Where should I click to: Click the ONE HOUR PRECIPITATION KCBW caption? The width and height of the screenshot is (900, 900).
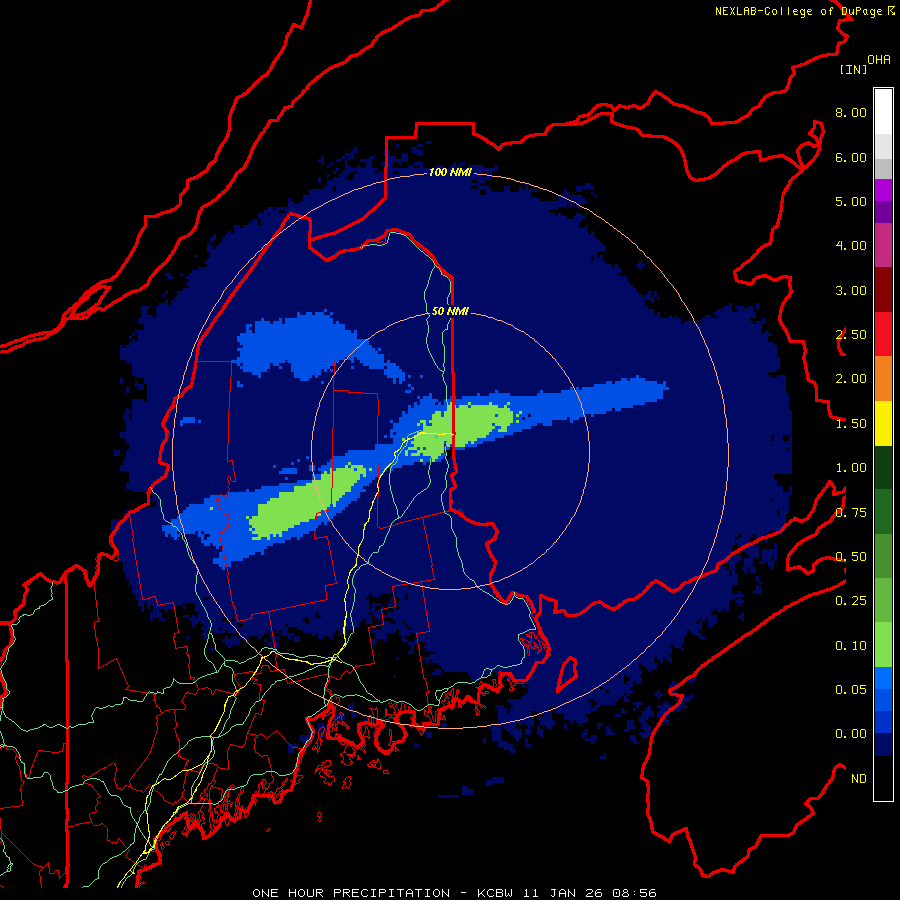[x=454, y=893]
